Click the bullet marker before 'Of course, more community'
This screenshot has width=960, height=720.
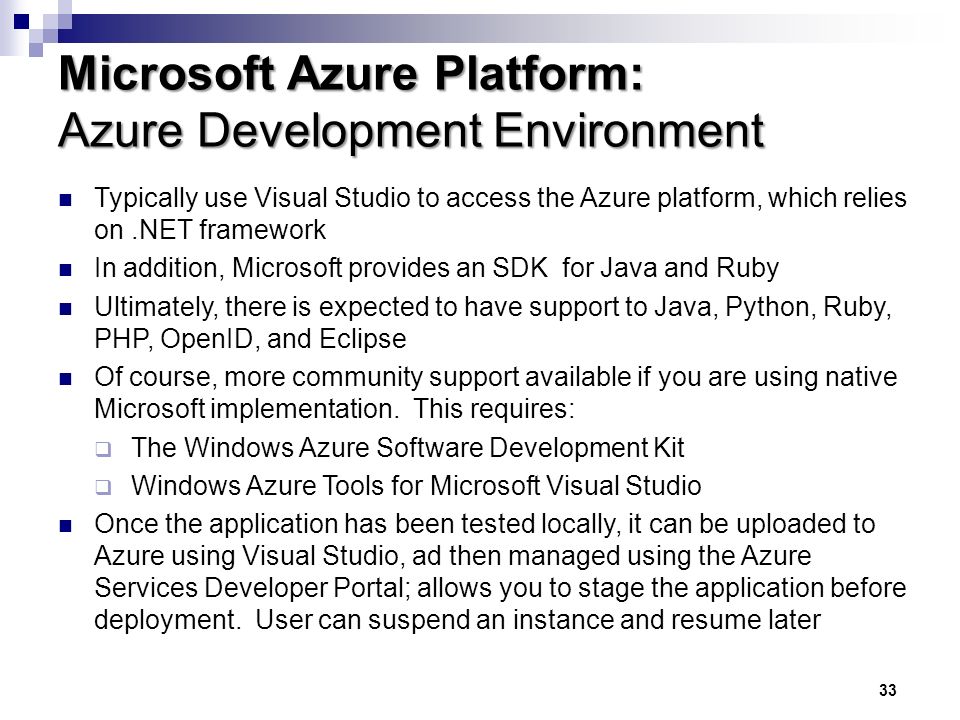pyautogui.click(x=66, y=379)
